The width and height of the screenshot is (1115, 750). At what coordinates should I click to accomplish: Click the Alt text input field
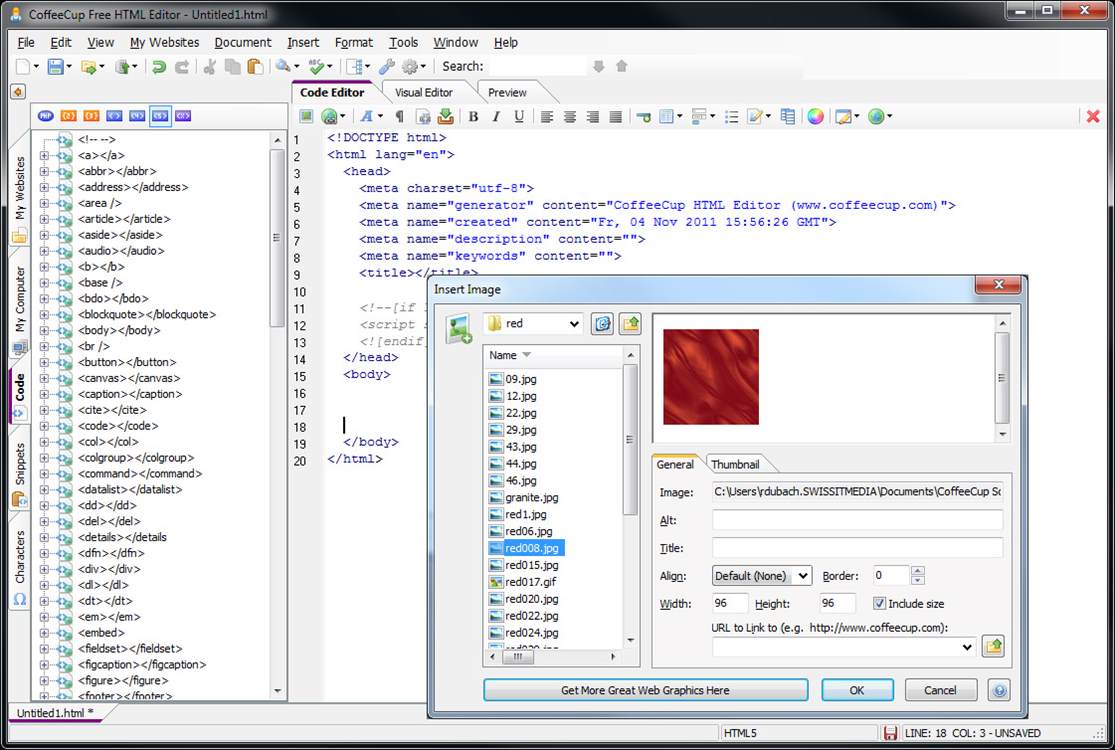(x=858, y=520)
